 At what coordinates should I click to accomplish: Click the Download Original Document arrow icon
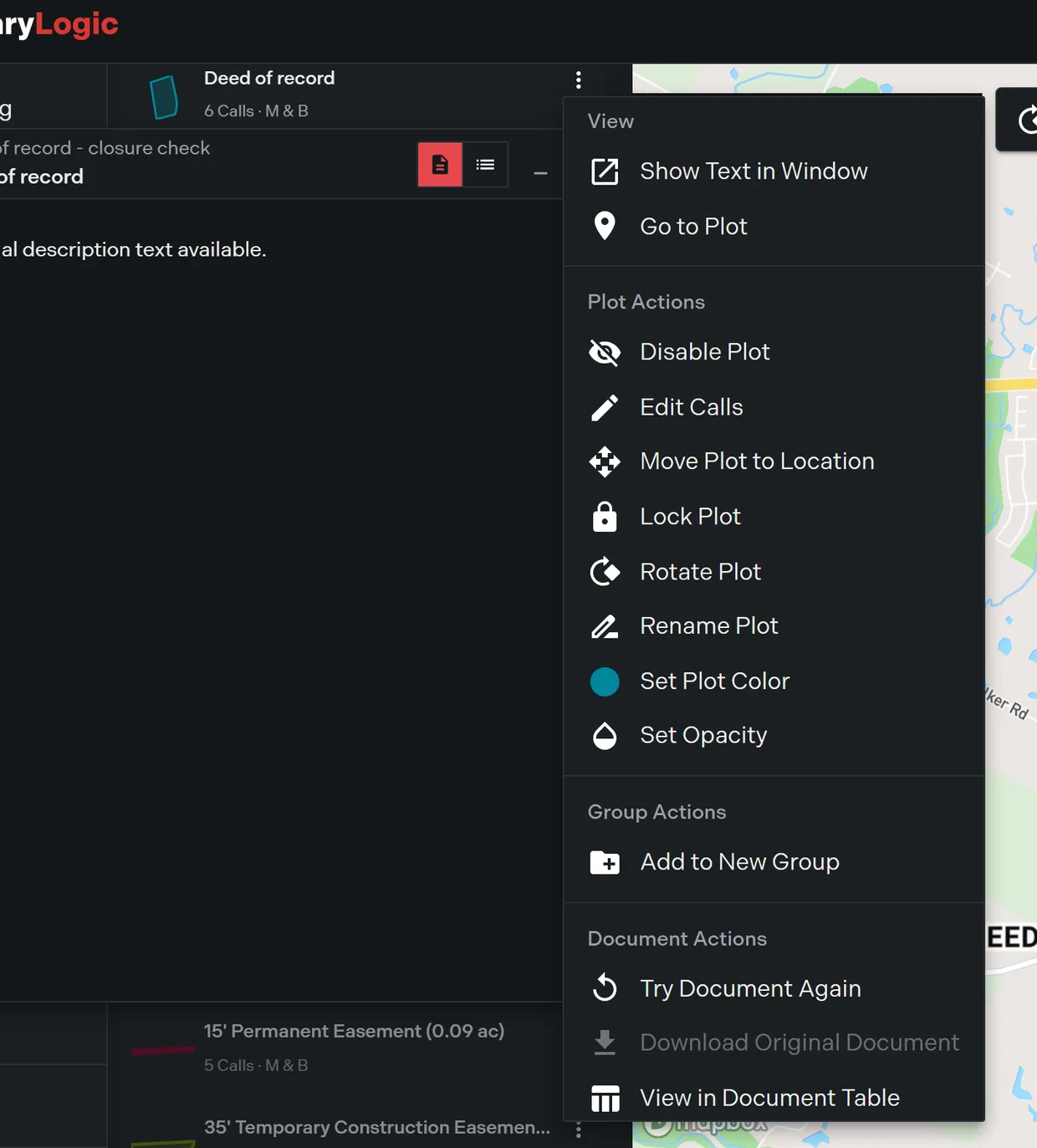(605, 1043)
